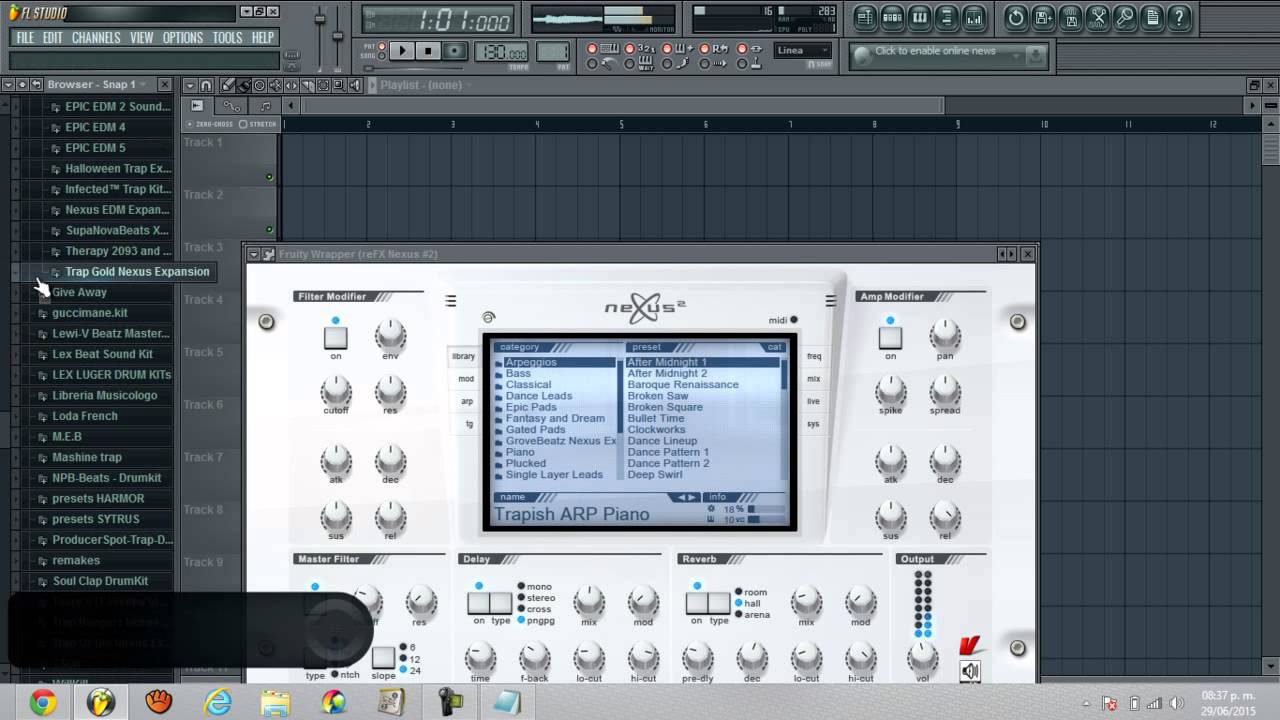This screenshot has width=1280, height=720.
Task: Click the Undo history toolbar icon
Action: tap(1016, 17)
